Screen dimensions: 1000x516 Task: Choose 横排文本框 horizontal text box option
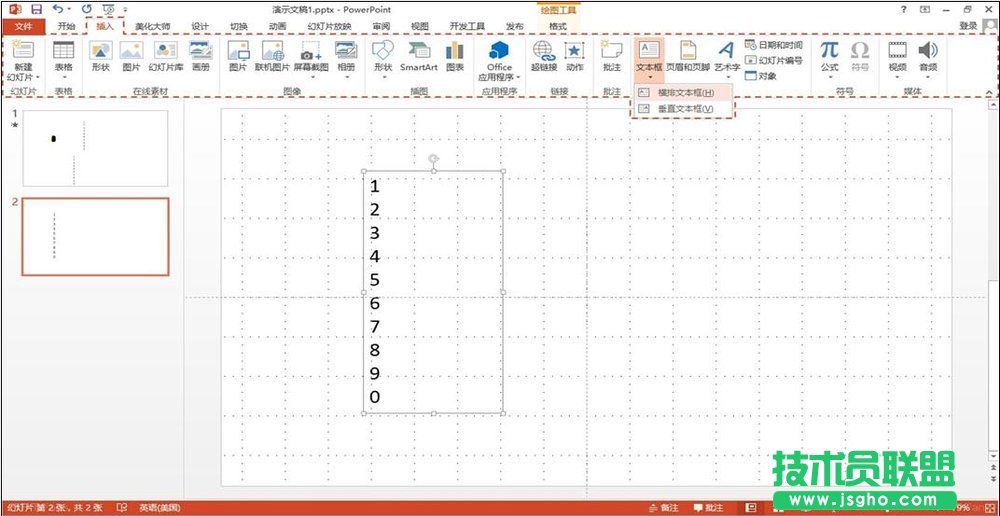point(685,92)
